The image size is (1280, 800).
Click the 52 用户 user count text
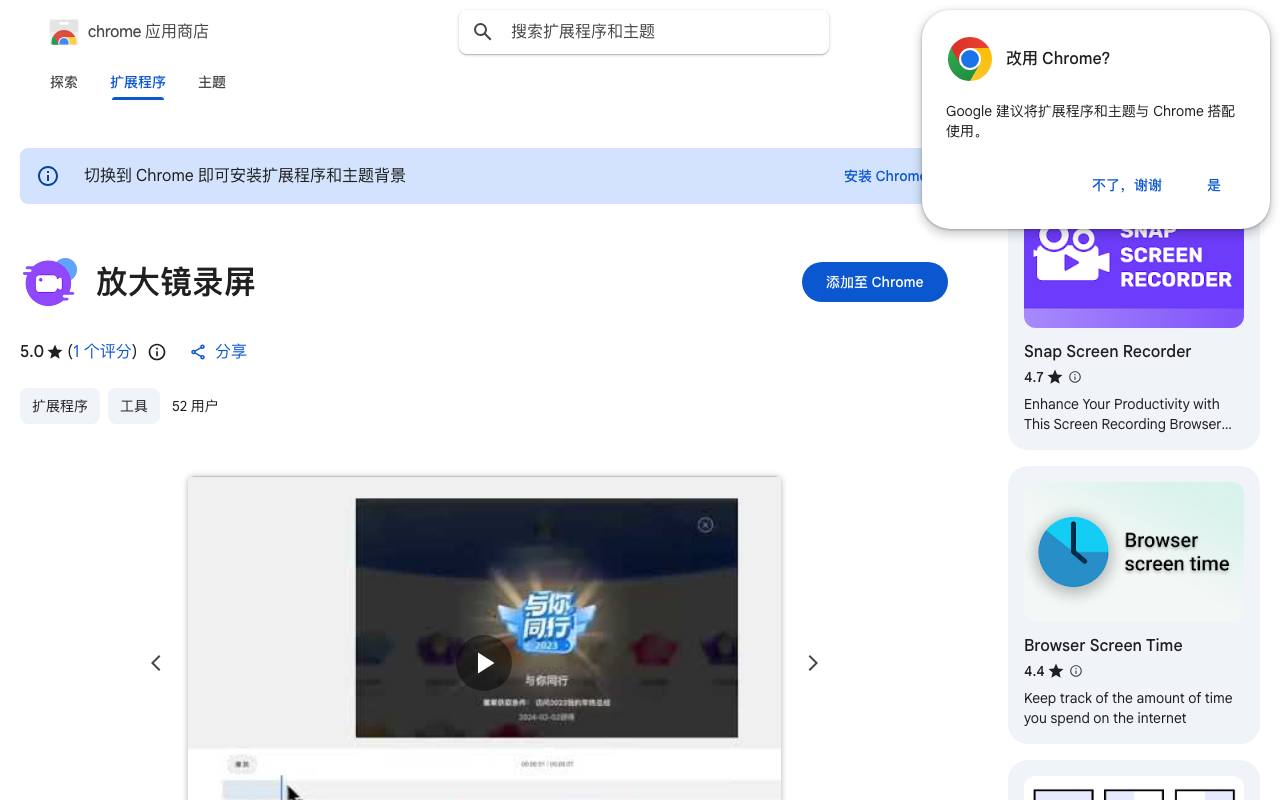coord(195,406)
